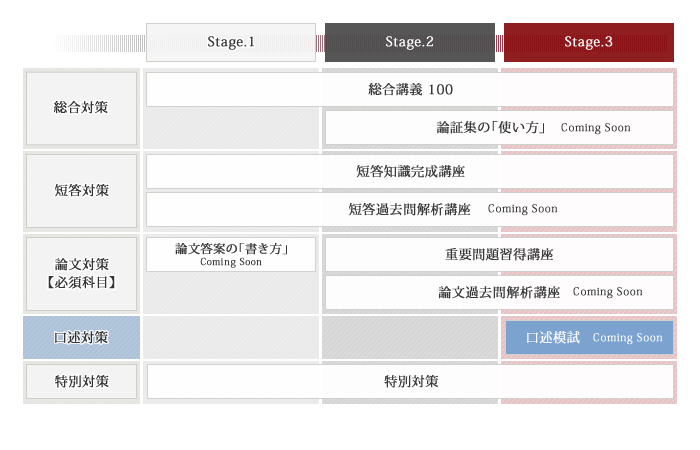The height and width of the screenshot is (450, 700).
Task: Select the 短答対策 category label
Action: [x=81, y=190]
